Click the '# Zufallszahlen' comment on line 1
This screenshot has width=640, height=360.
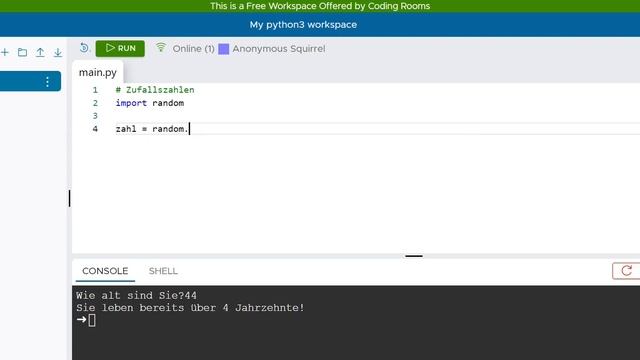(155, 90)
